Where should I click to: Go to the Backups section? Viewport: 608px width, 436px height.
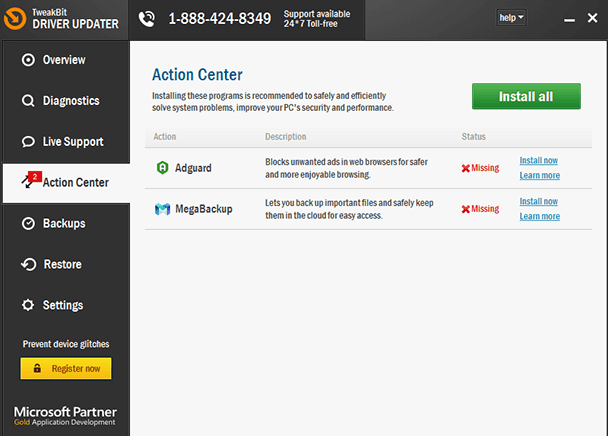66,223
